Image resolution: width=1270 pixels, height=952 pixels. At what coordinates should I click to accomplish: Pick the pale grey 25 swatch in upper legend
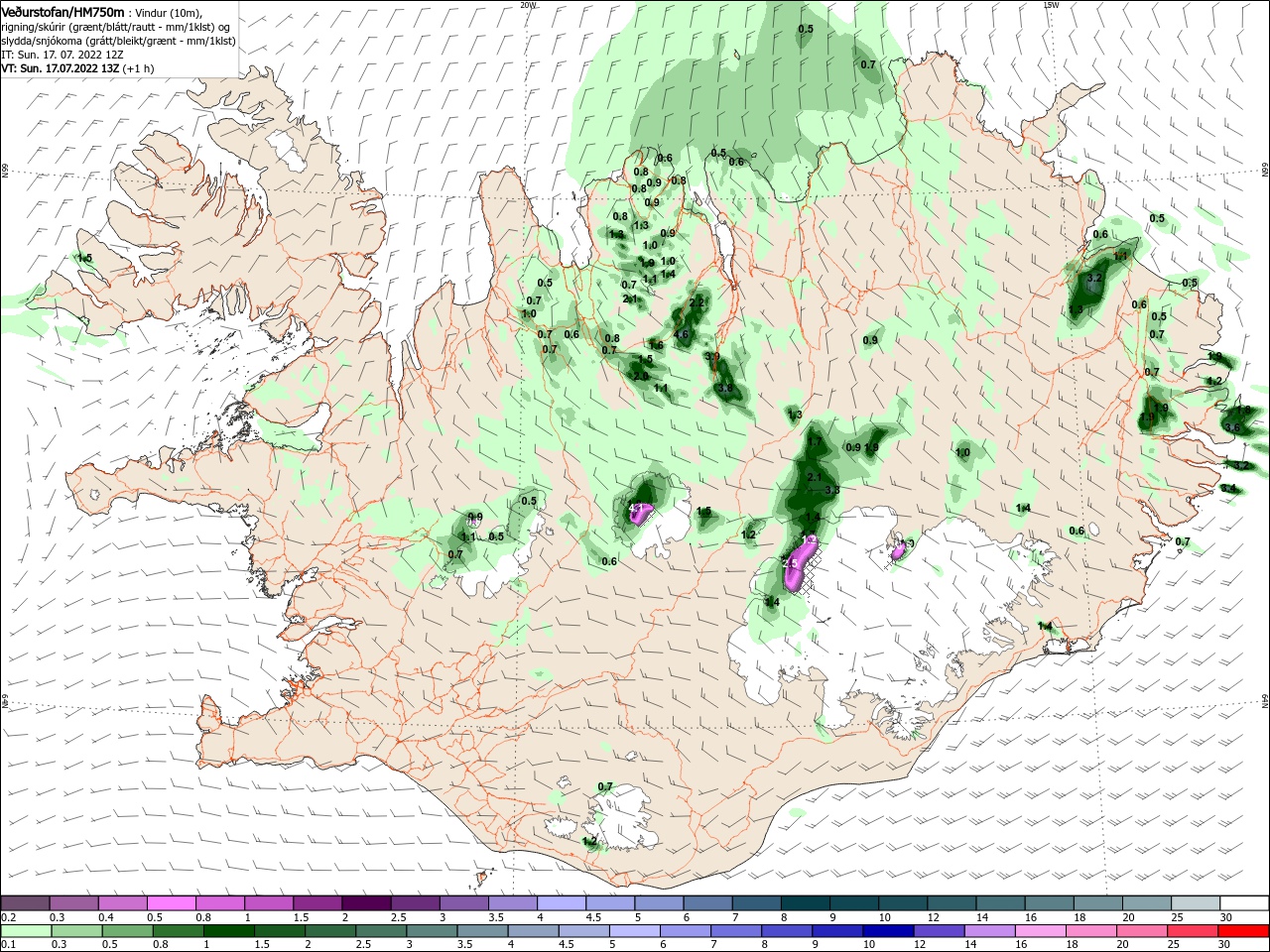coord(1196,903)
